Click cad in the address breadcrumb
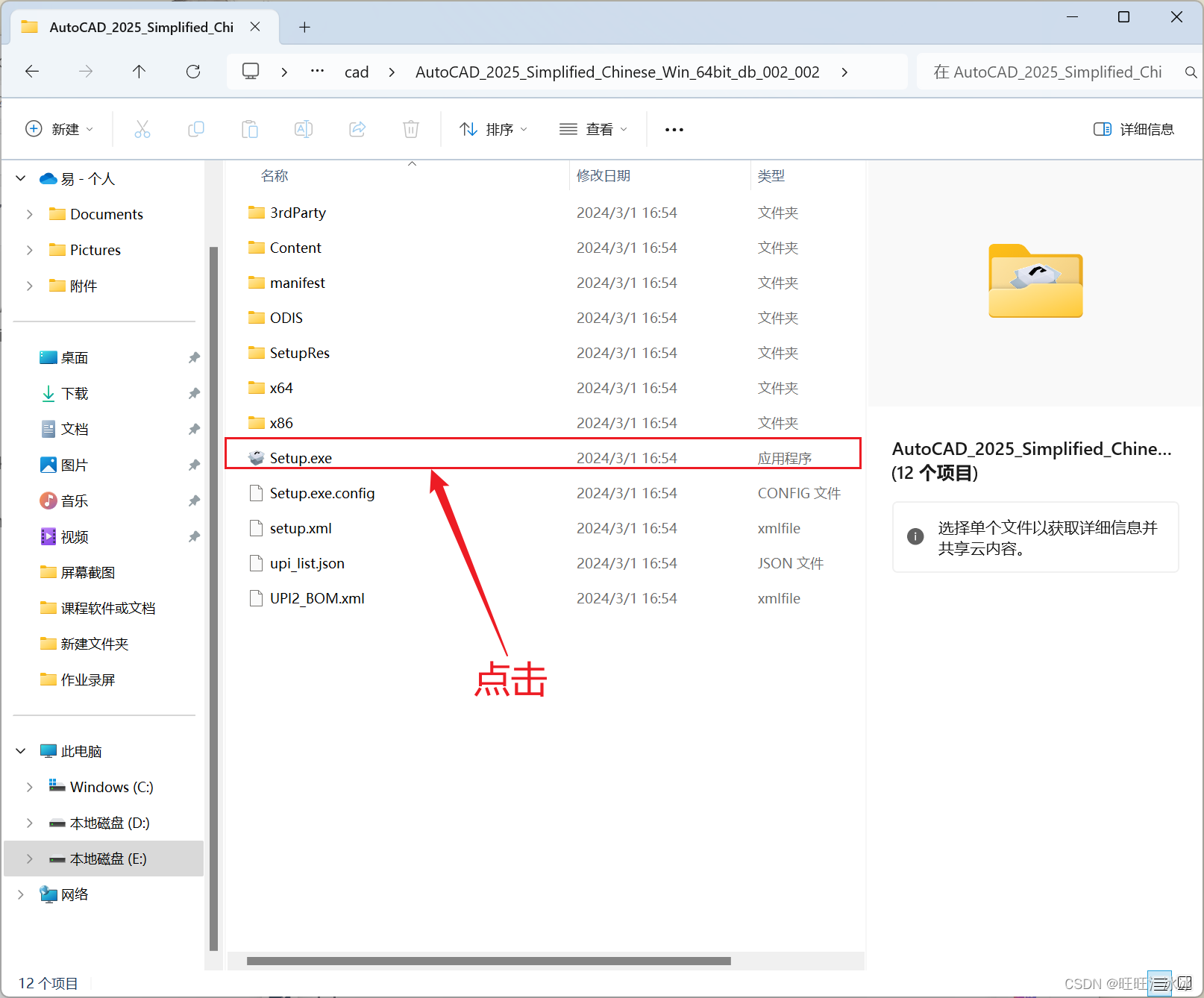Viewport: 1204px width, 998px height. (357, 72)
